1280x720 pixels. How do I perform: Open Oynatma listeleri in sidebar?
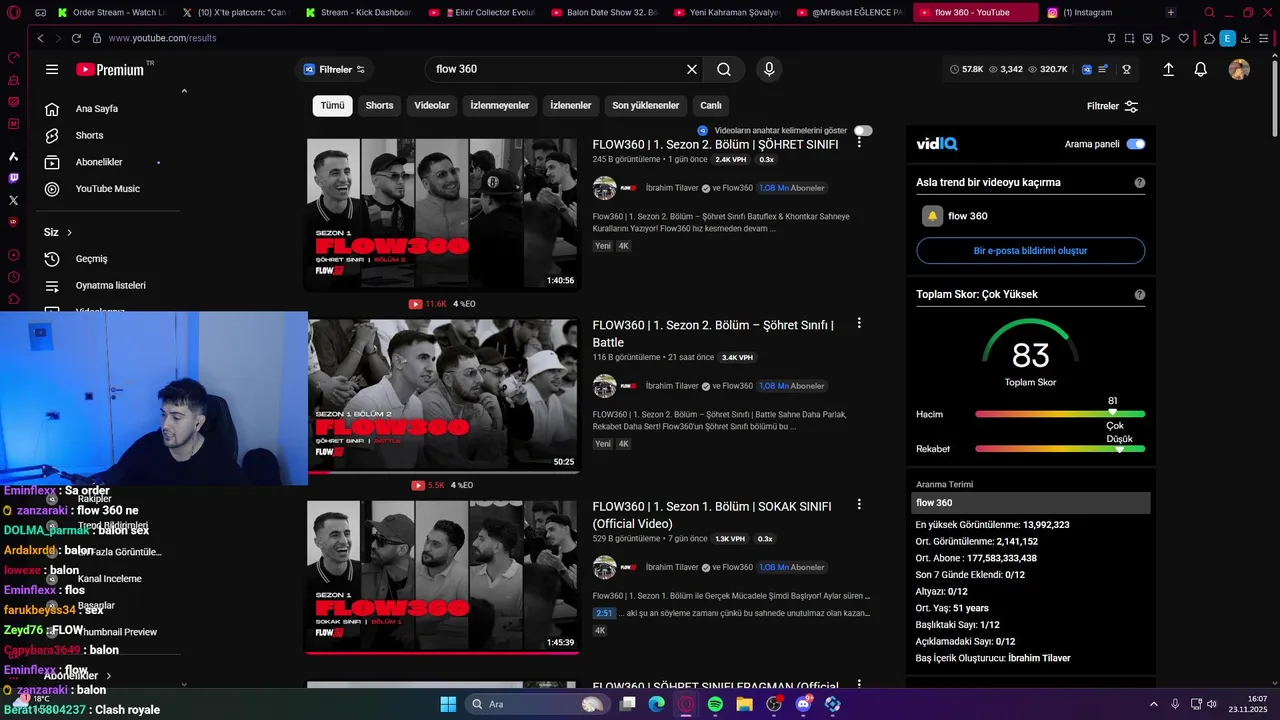pyautogui.click(x=110, y=285)
